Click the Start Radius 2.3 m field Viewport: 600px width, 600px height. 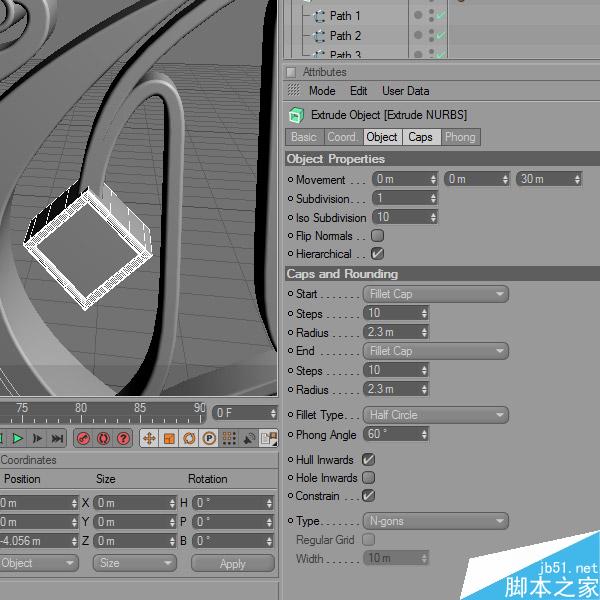tap(396, 332)
